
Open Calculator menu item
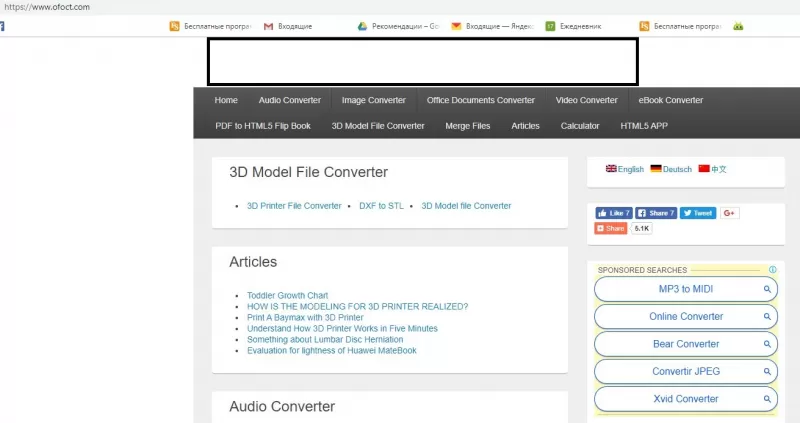[x=580, y=126]
